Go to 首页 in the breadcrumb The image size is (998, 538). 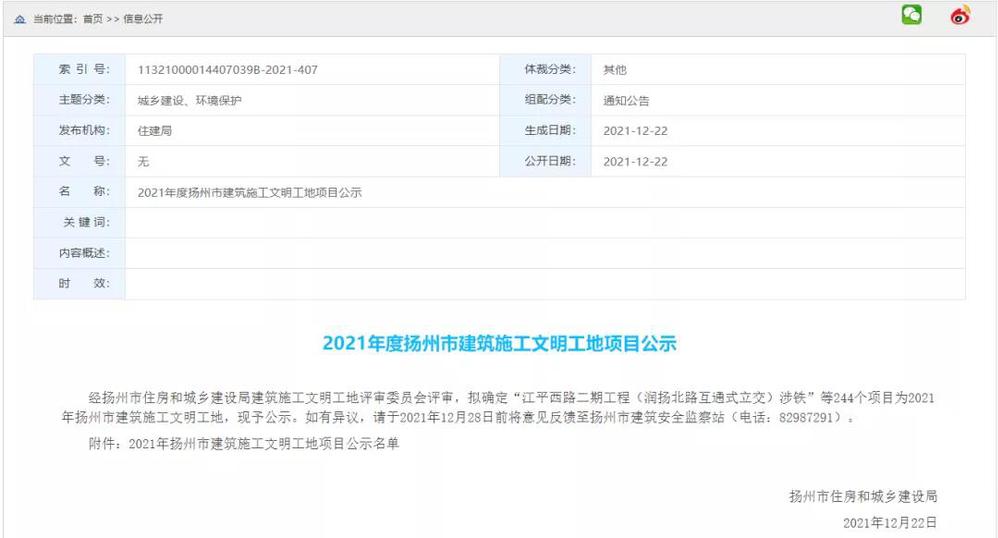point(93,19)
